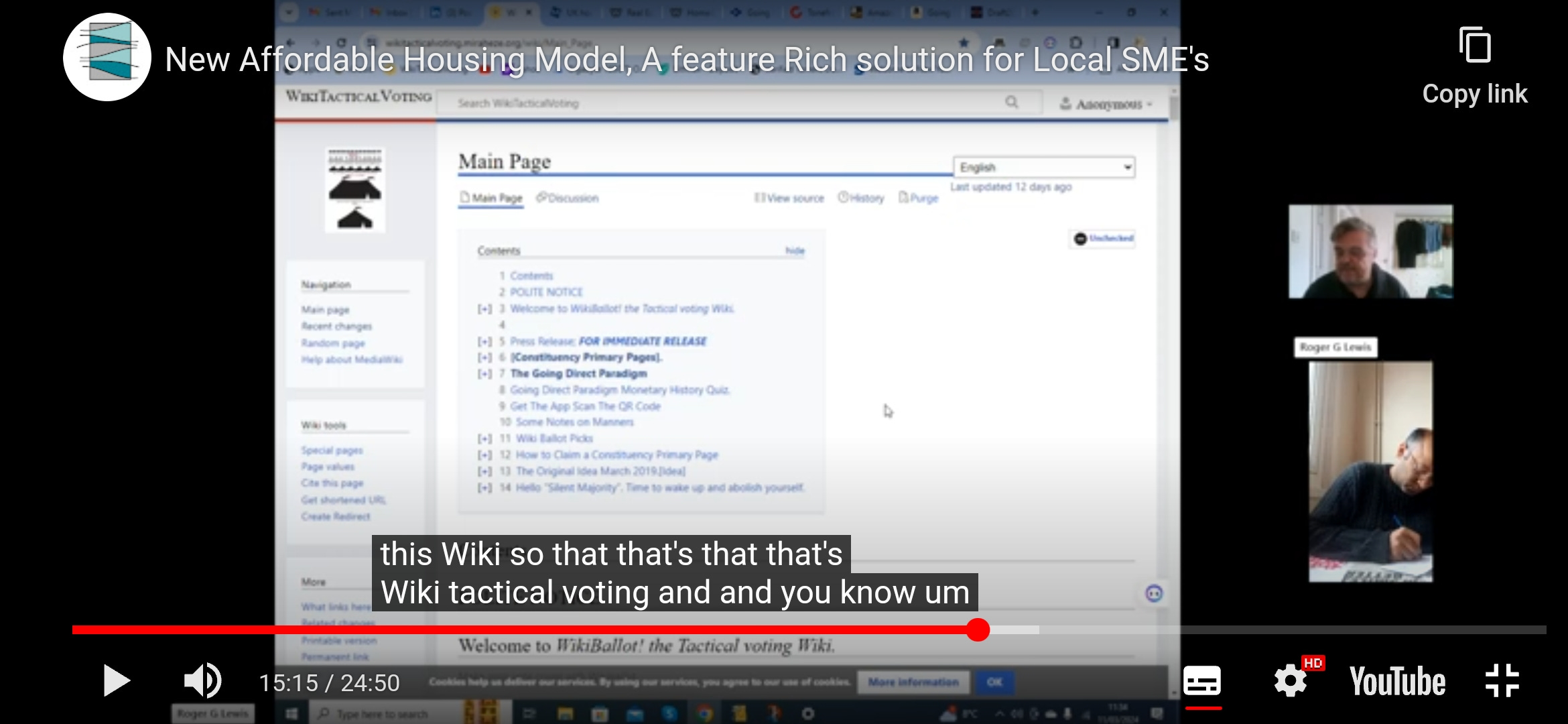The image size is (1568, 724).
Task: Hide the Contents table
Action: [x=795, y=251]
